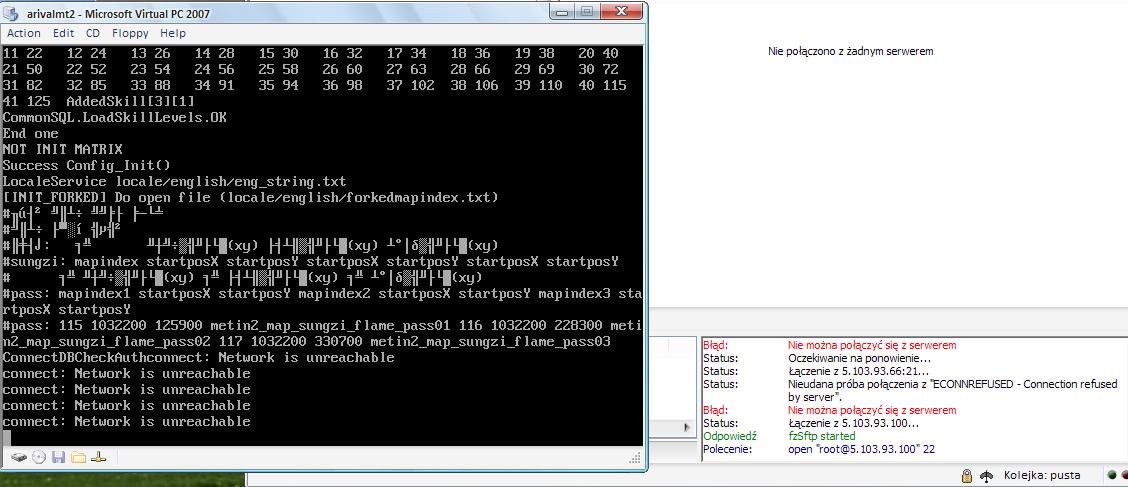This screenshot has width=1128, height=487.
Task: Click the 'End one' console line
Action: (x=31, y=133)
